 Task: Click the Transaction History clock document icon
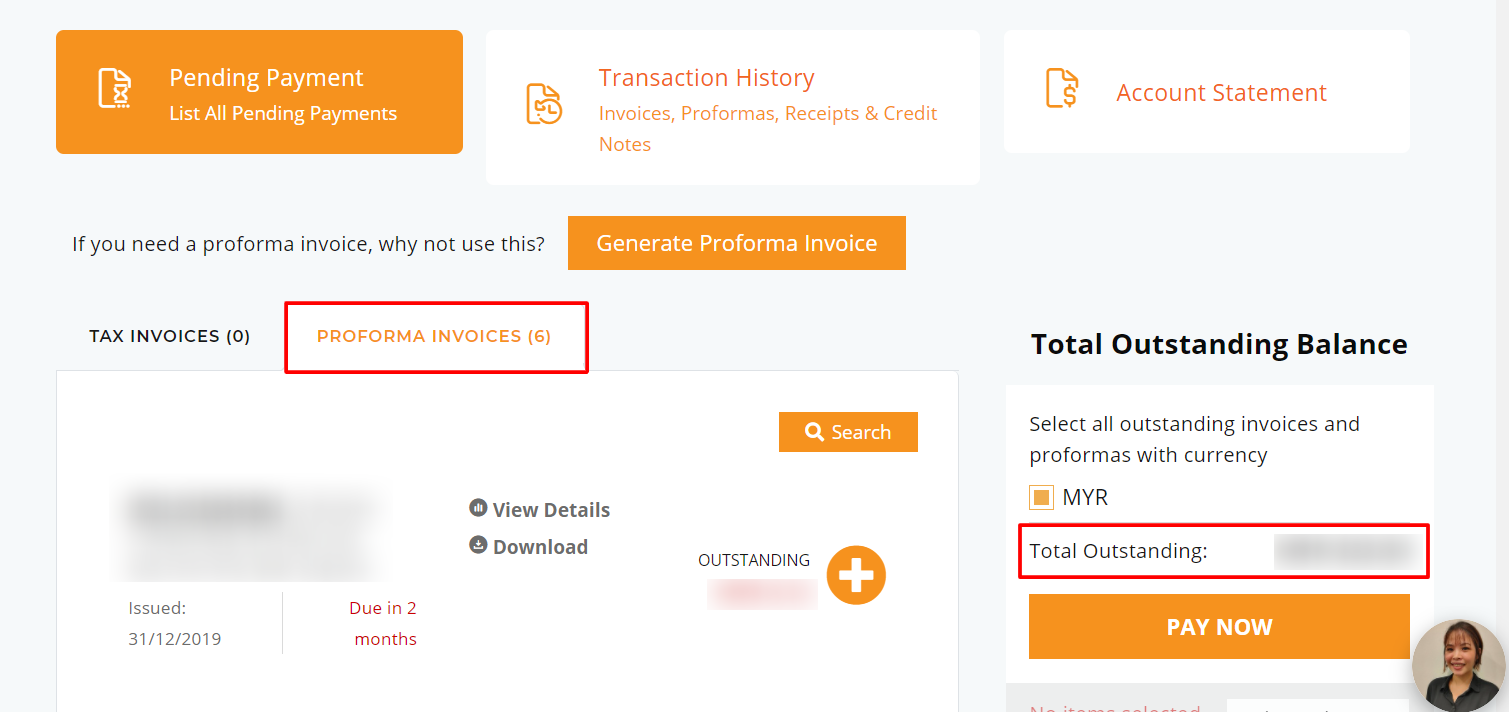pyautogui.click(x=544, y=104)
